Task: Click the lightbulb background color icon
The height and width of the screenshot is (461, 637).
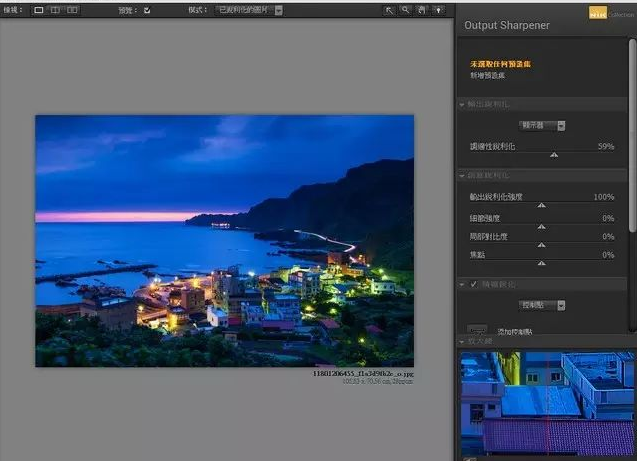Action: [x=439, y=10]
